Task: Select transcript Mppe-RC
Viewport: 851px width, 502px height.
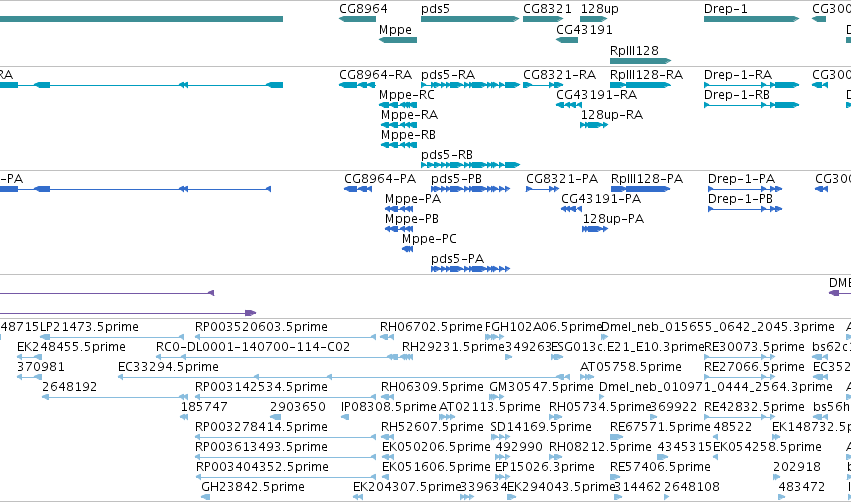Action: pos(407,95)
